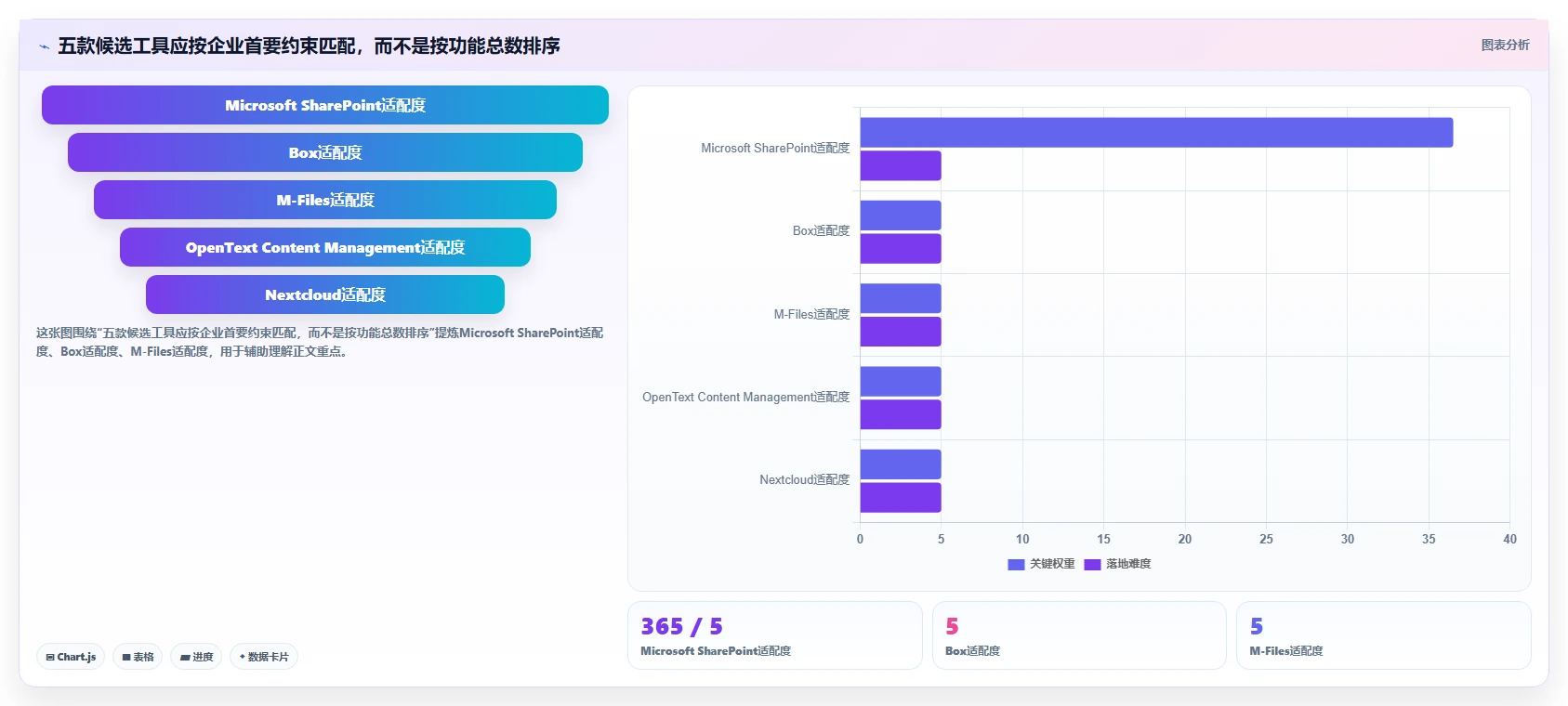Click the M-Files适配度 purple chart bar
The width and height of the screenshot is (1568, 706).
point(901,332)
